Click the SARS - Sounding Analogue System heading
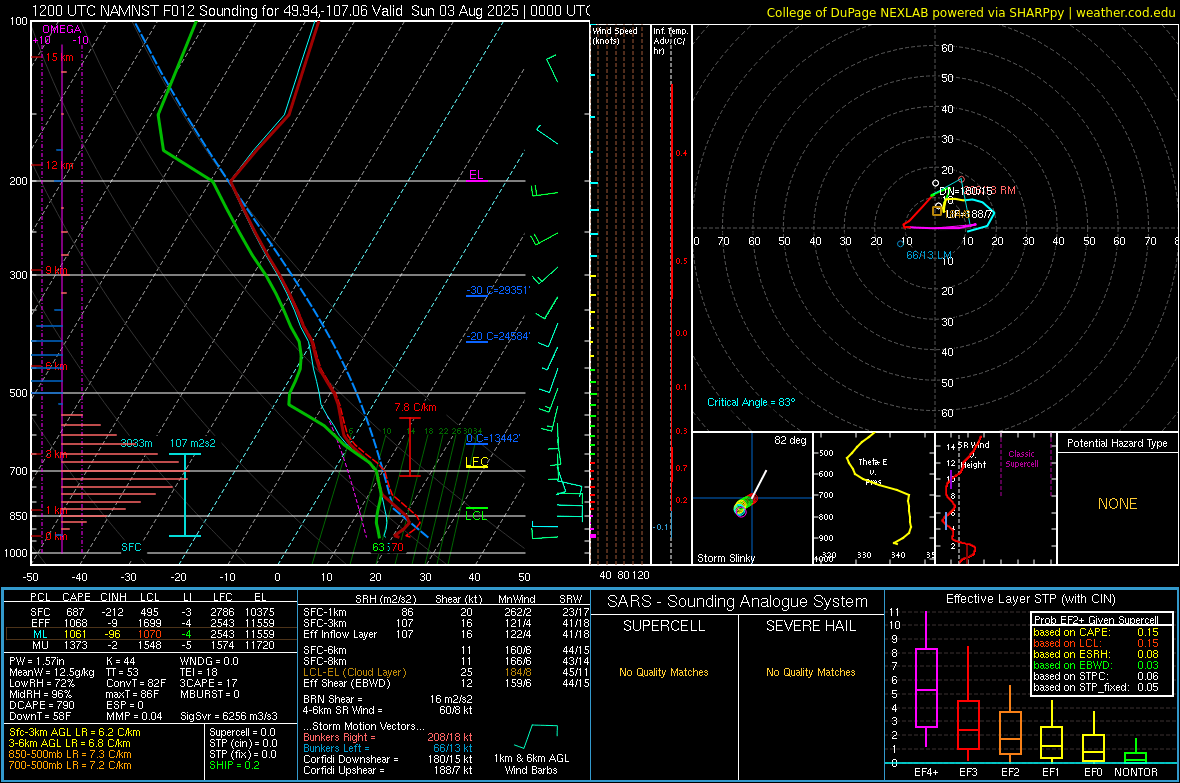Image resolution: width=1180 pixels, height=783 pixels. (737, 602)
